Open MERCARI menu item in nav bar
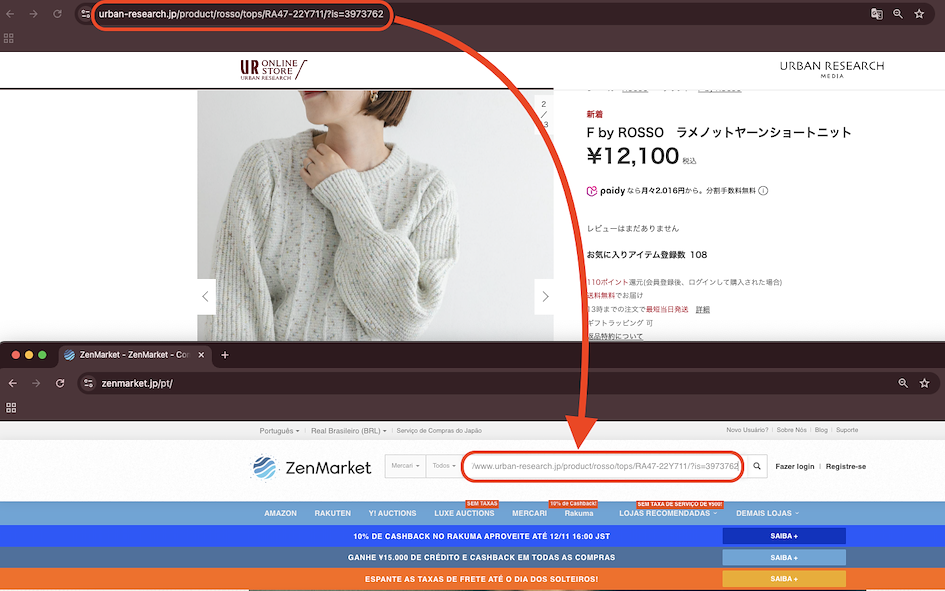 [x=529, y=513]
